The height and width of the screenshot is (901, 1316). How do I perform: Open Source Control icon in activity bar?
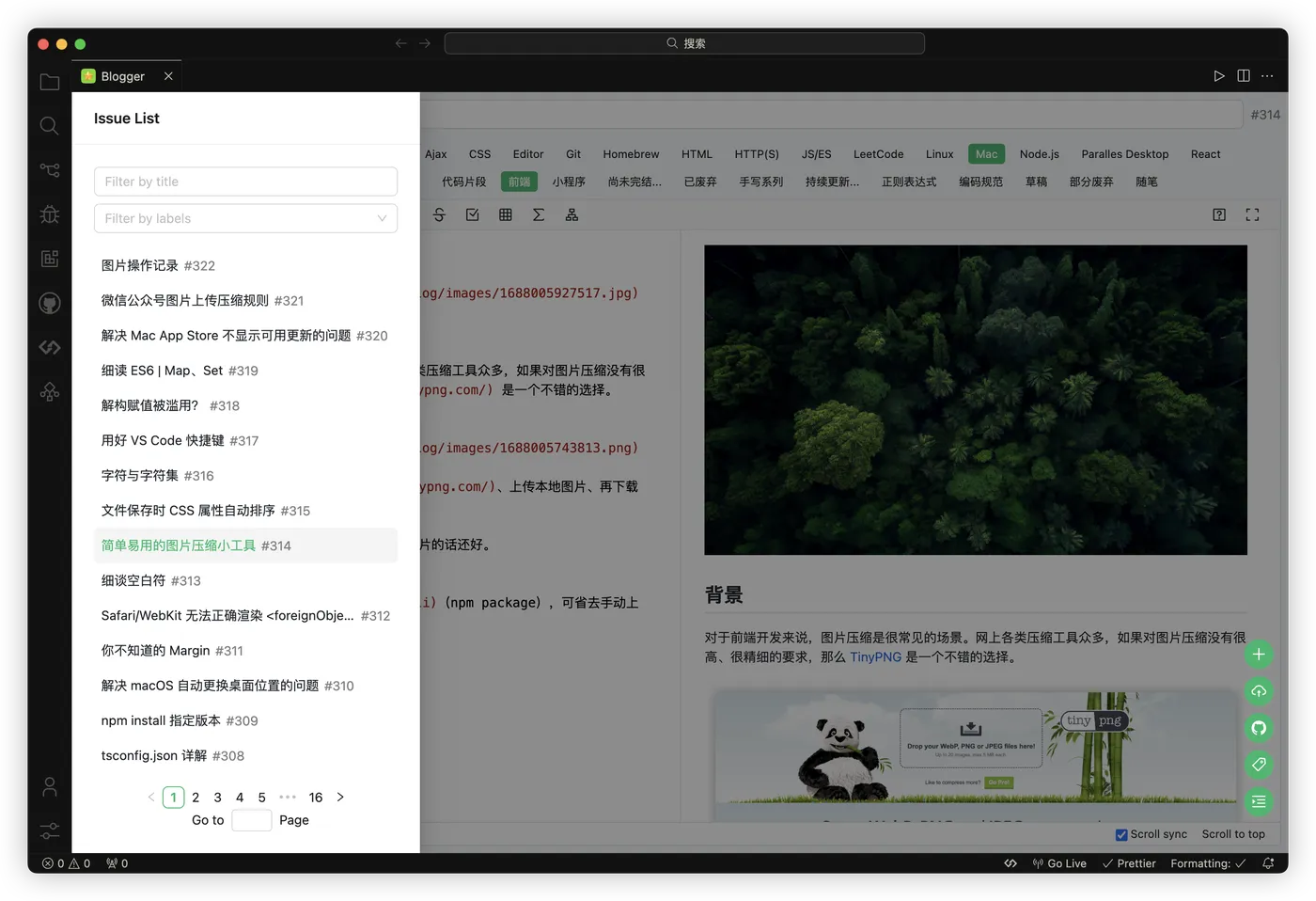[50, 170]
